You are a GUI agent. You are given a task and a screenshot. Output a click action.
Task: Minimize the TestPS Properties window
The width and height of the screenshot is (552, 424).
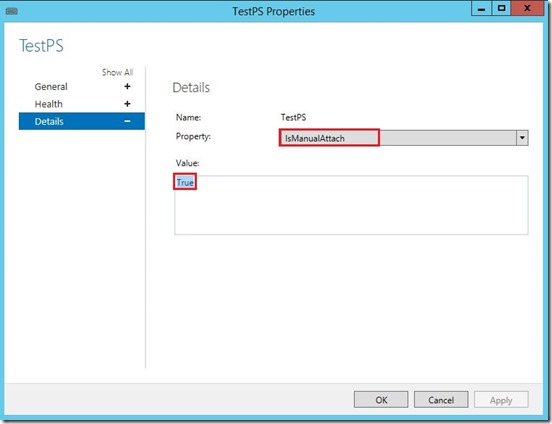click(481, 8)
